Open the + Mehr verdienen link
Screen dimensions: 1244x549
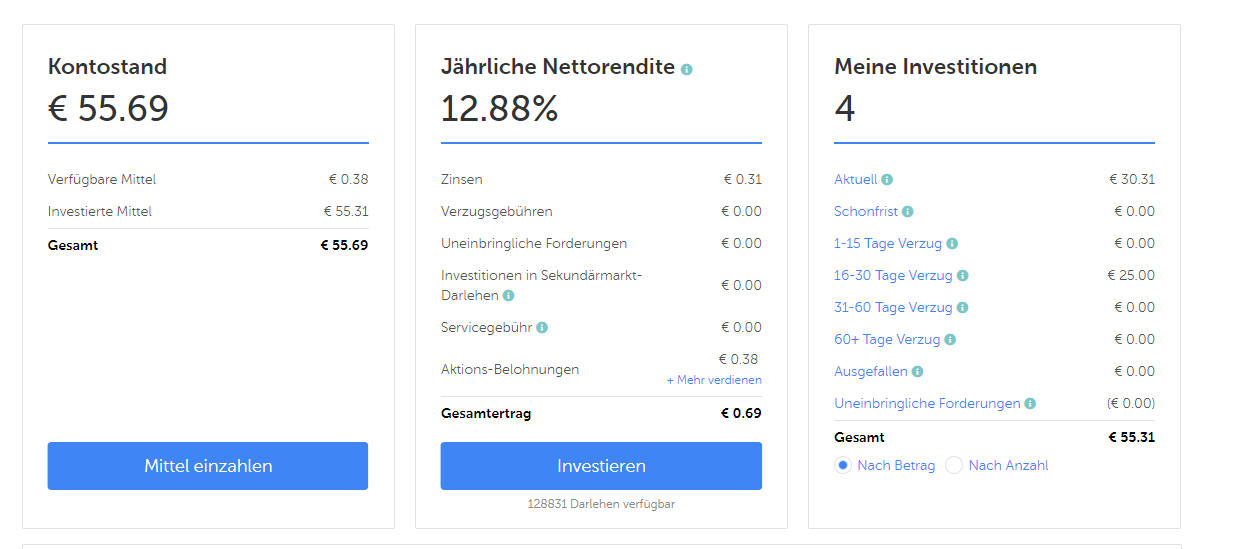[714, 380]
